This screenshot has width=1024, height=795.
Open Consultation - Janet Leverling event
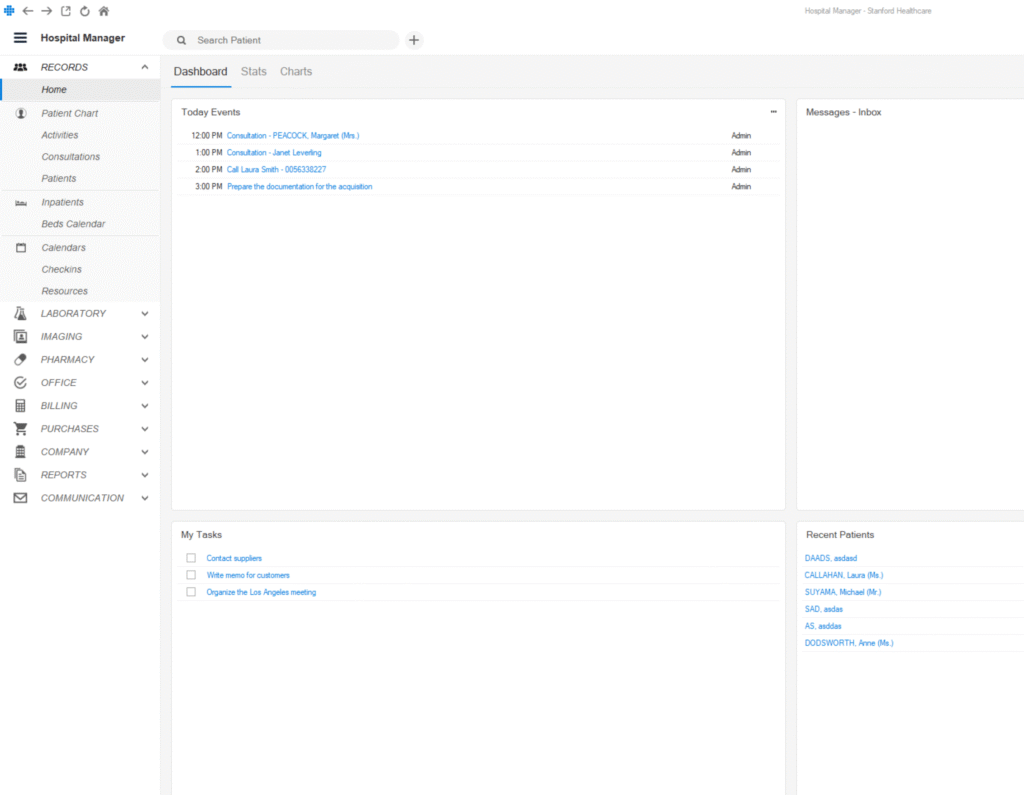(x=274, y=153)
